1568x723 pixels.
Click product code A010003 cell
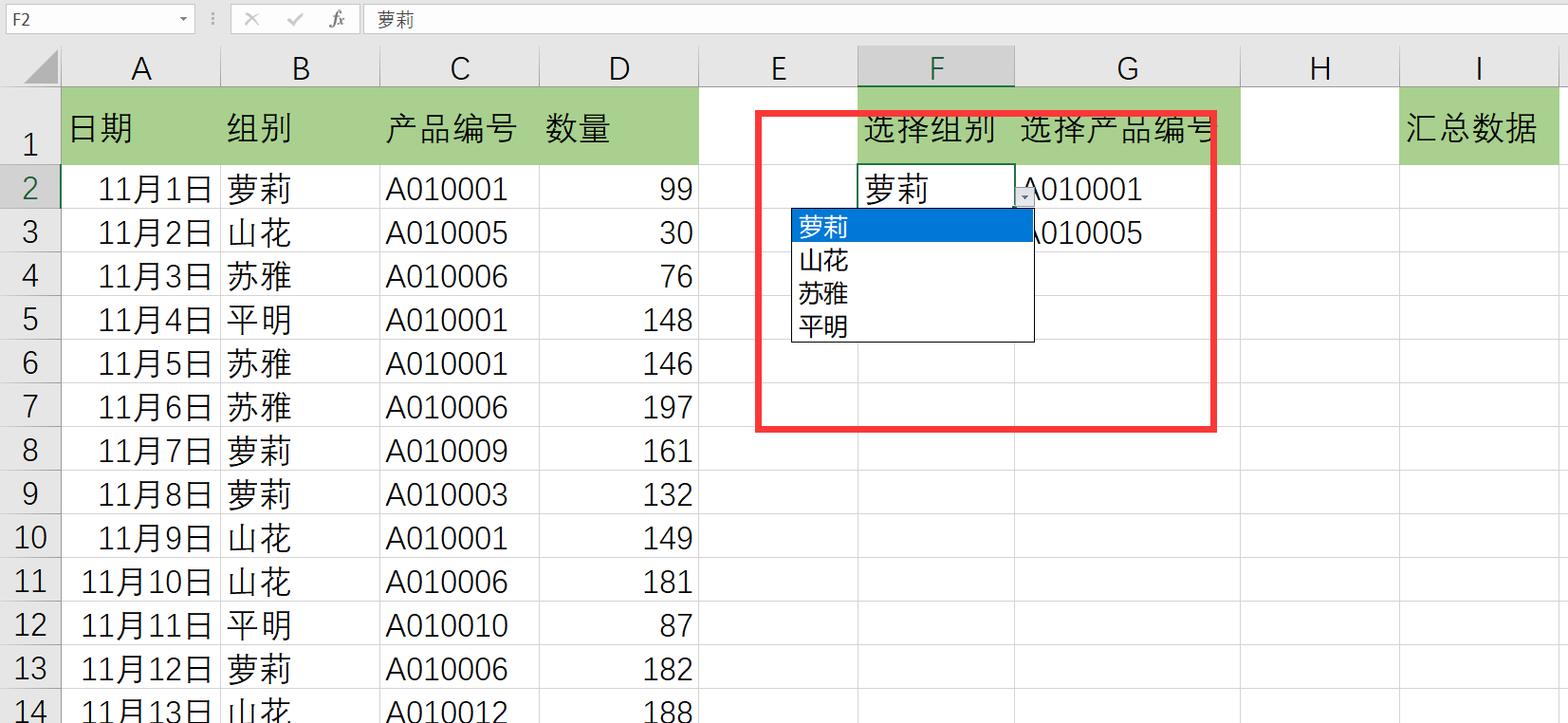459,494
